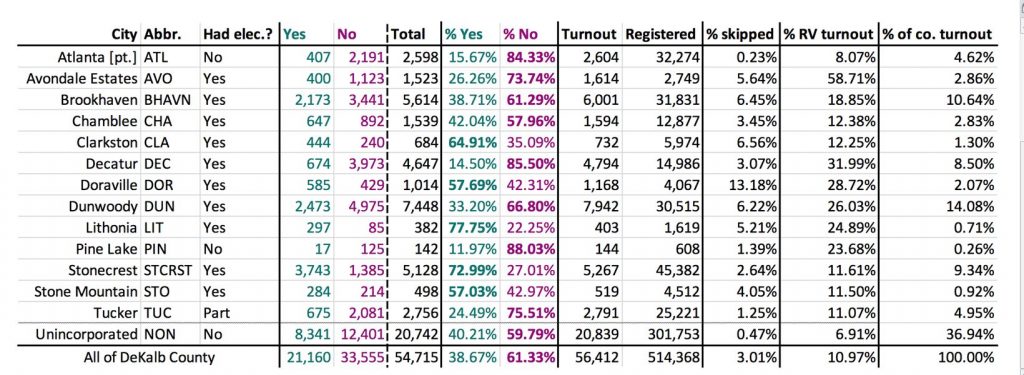The height and width of the screenshot is (375, 1024).
Task: Click the % skipped column header
Action: 739,34
